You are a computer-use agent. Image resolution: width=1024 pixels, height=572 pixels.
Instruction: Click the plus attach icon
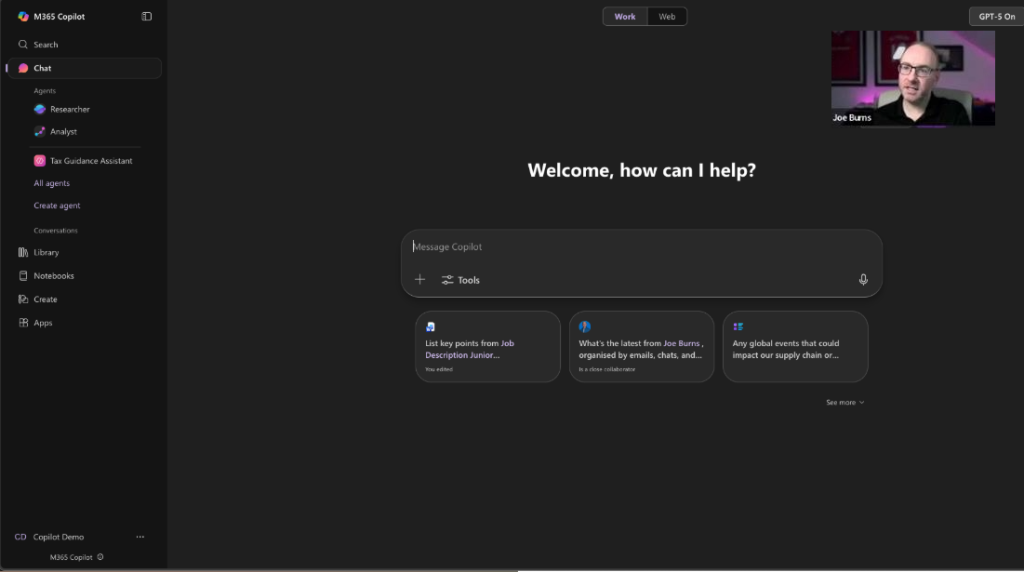point(420,279)
